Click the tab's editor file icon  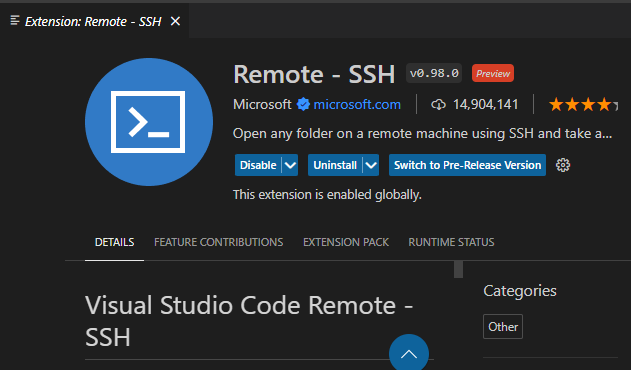click(x=15, y=20)
